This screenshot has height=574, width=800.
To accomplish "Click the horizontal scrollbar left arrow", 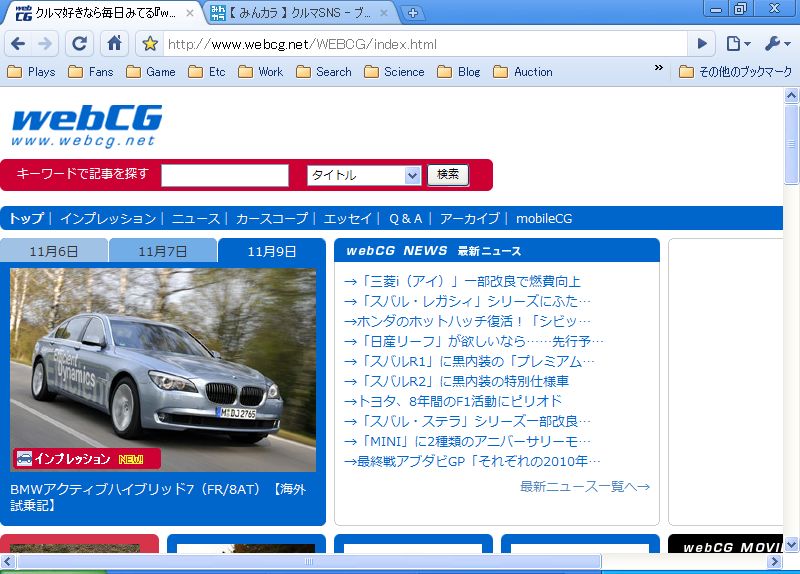I will [x=8, y=562].
